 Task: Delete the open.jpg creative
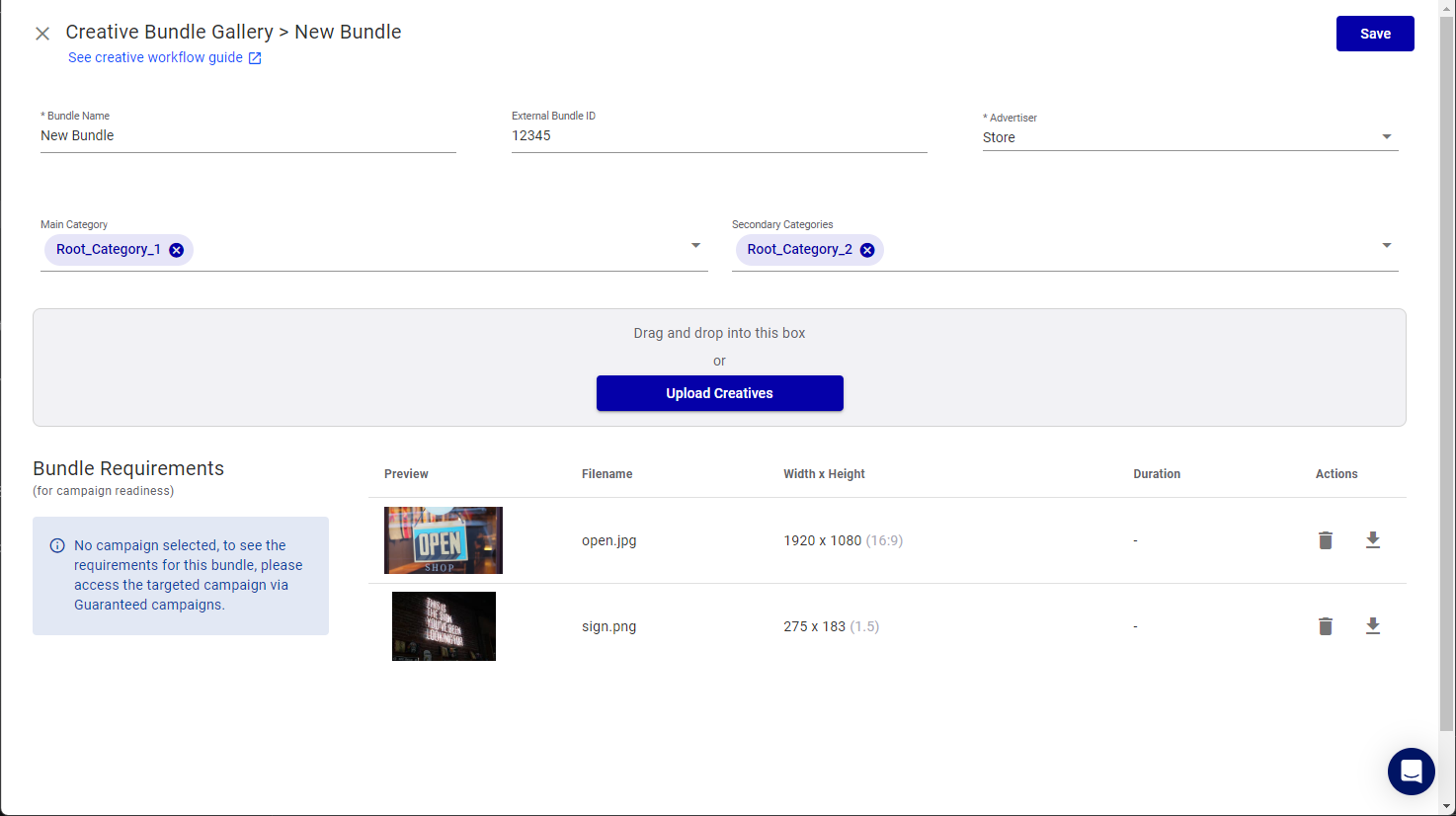pos(1326,540)
